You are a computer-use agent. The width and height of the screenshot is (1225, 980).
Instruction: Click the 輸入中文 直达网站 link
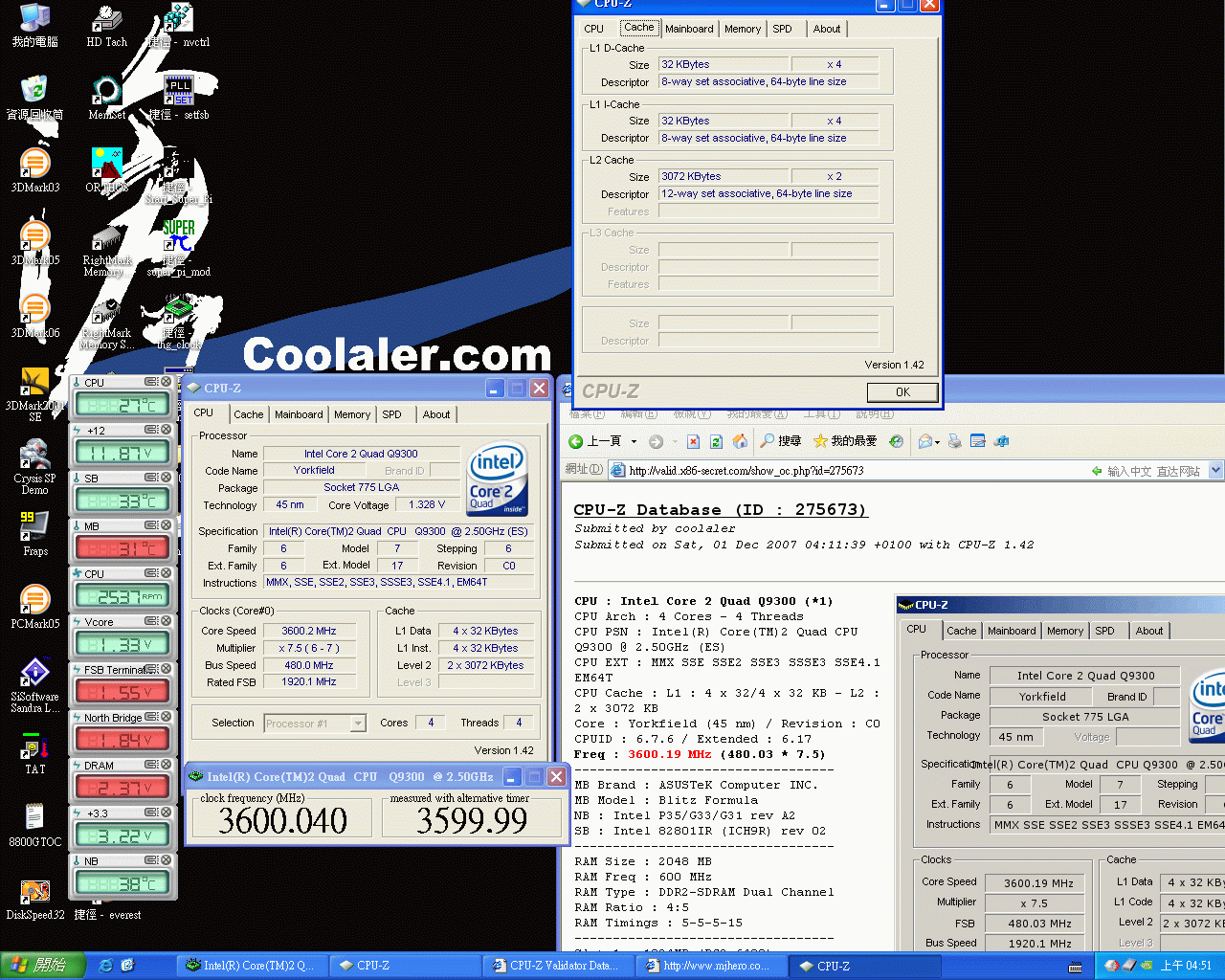(x=1146, y=471)
